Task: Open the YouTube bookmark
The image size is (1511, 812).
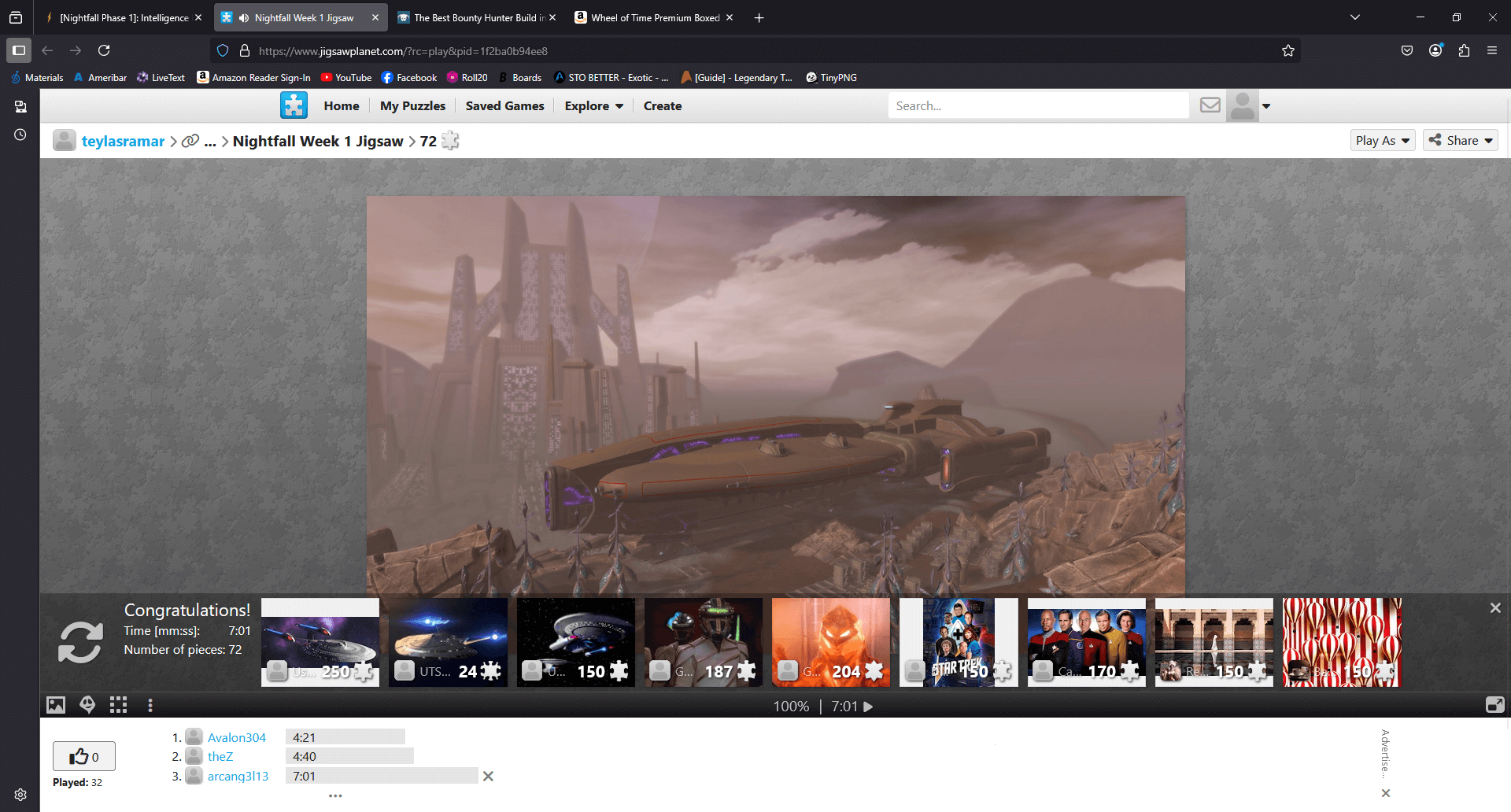Action: click(346, 77)
